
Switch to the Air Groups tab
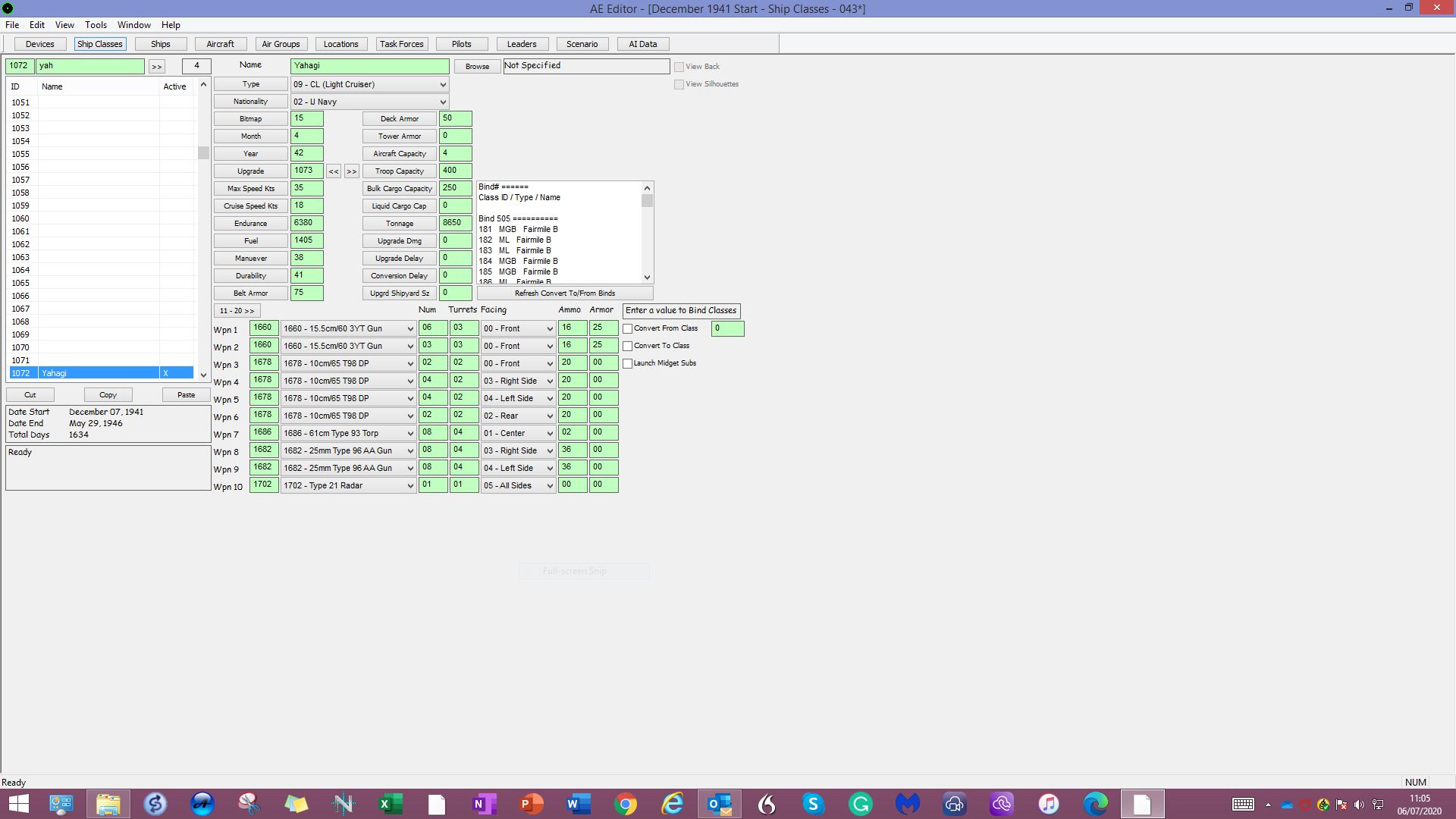tap(281, 44)
